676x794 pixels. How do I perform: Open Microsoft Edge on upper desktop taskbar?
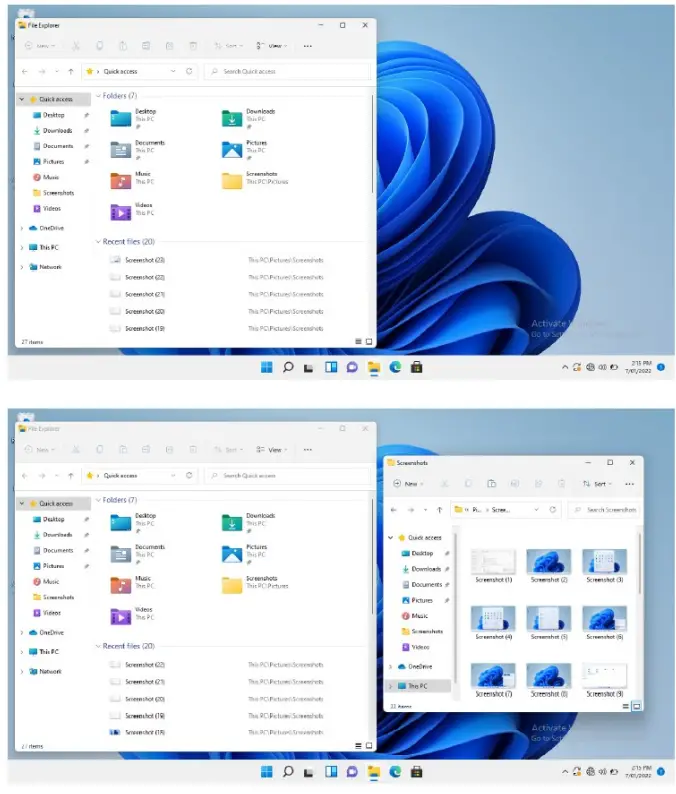pos(395,368)
